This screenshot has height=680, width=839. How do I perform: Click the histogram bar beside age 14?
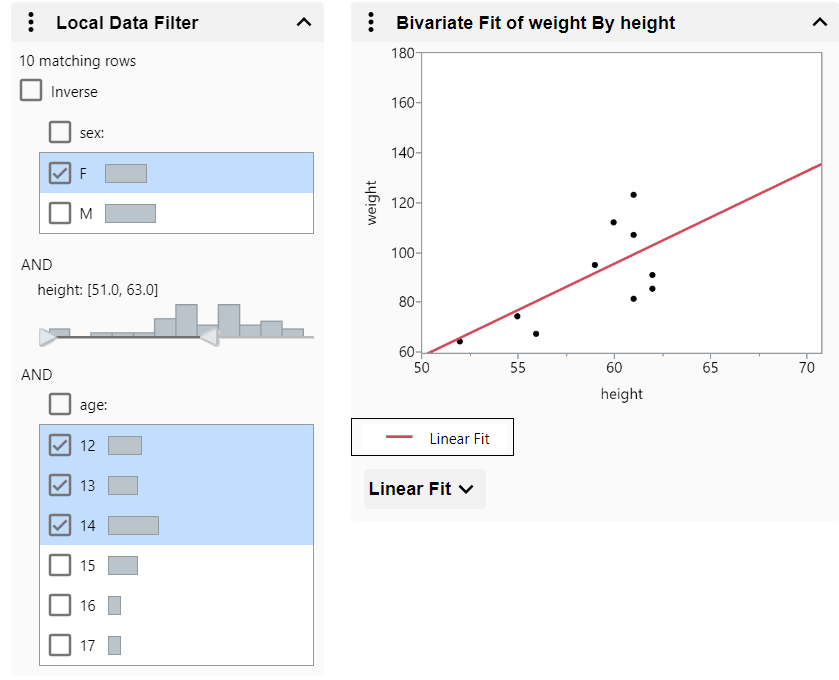point(132,524)
